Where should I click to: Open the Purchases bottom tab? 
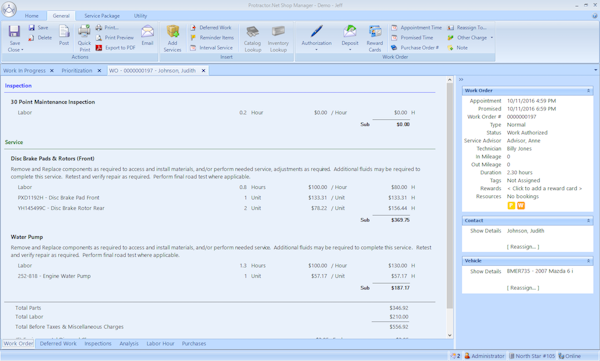(x=194, y=343)
